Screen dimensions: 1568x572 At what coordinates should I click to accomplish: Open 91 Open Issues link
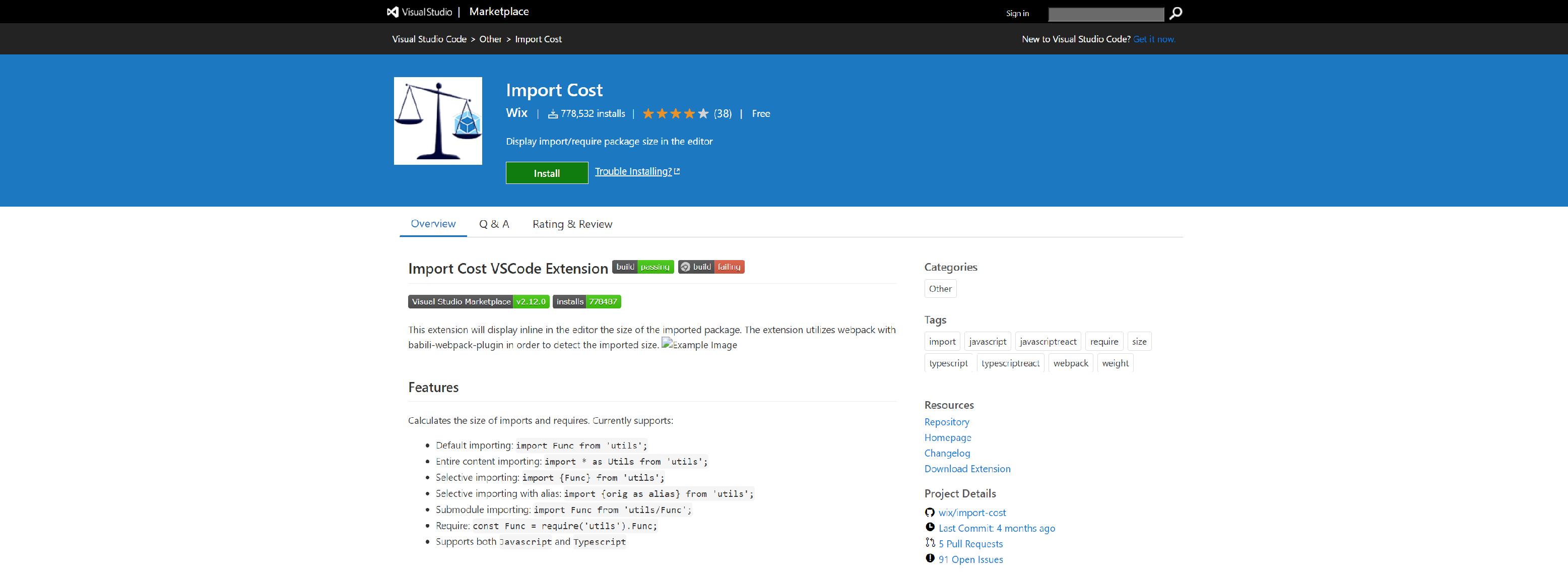click(x=970, y=559)
